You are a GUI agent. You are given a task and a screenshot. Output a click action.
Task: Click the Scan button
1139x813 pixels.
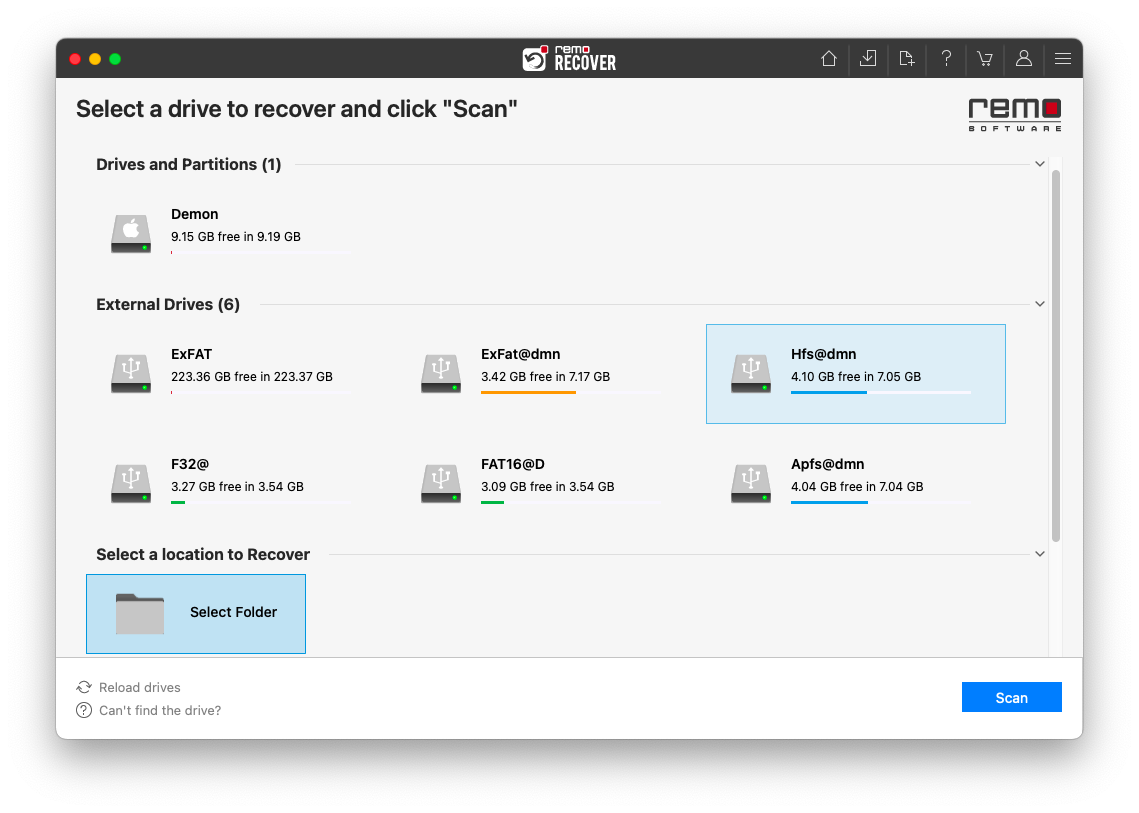1011,697
